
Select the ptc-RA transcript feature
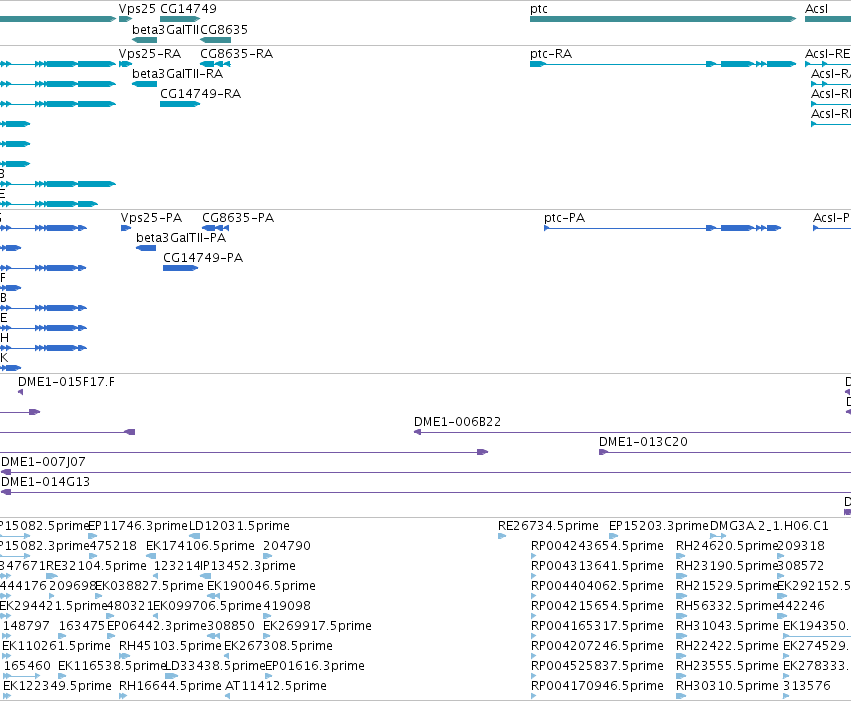point(663,64)
